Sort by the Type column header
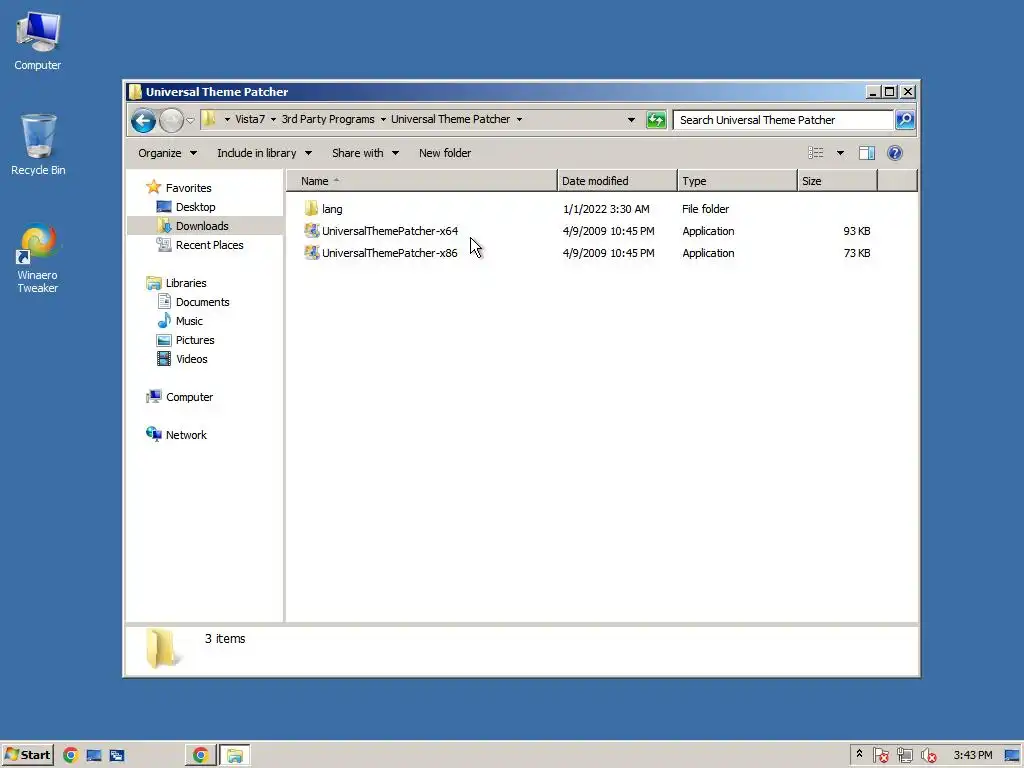This screenshot has width=1024, height=768. 737,181
